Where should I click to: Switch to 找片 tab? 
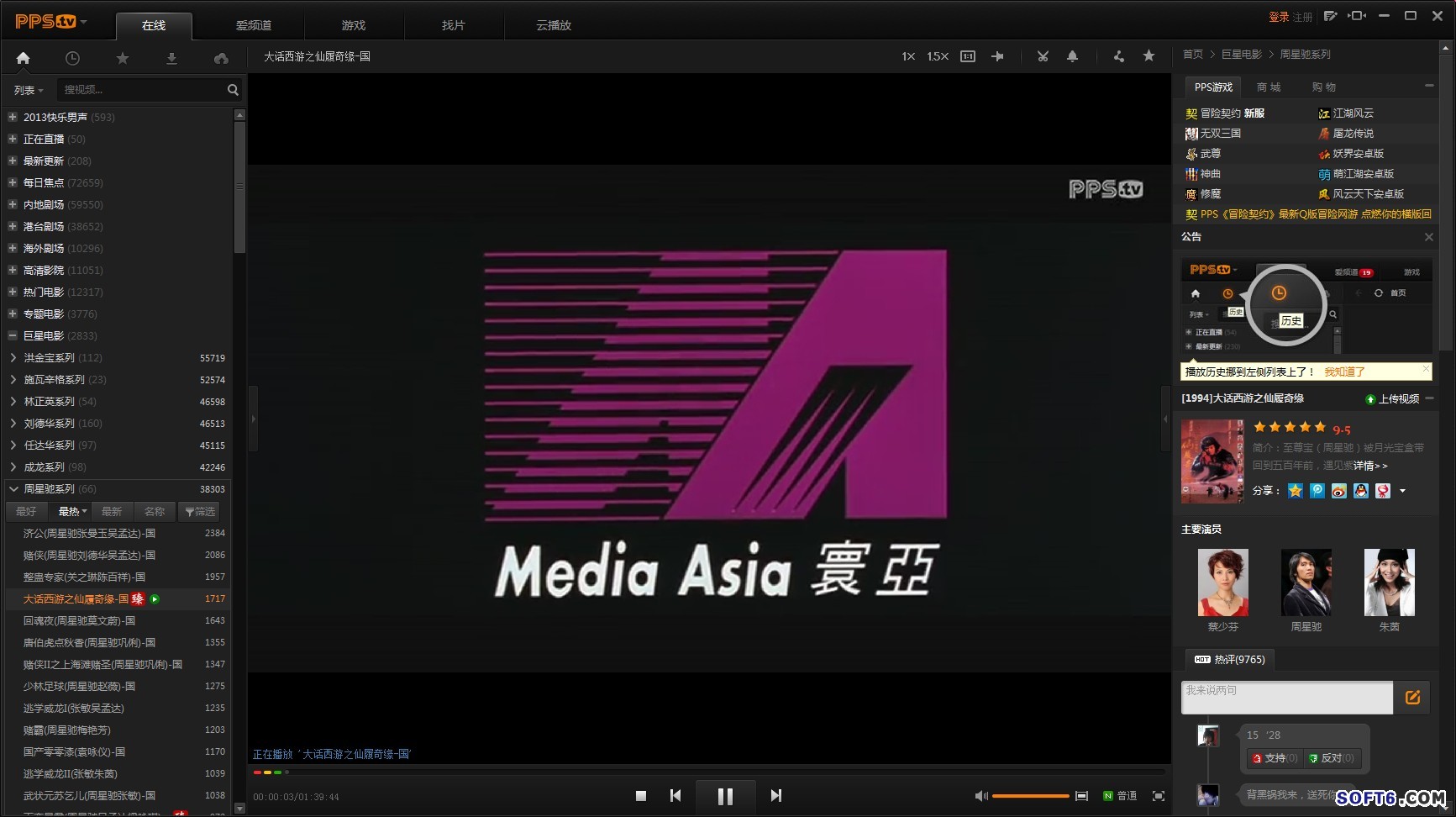coord(454,26)
